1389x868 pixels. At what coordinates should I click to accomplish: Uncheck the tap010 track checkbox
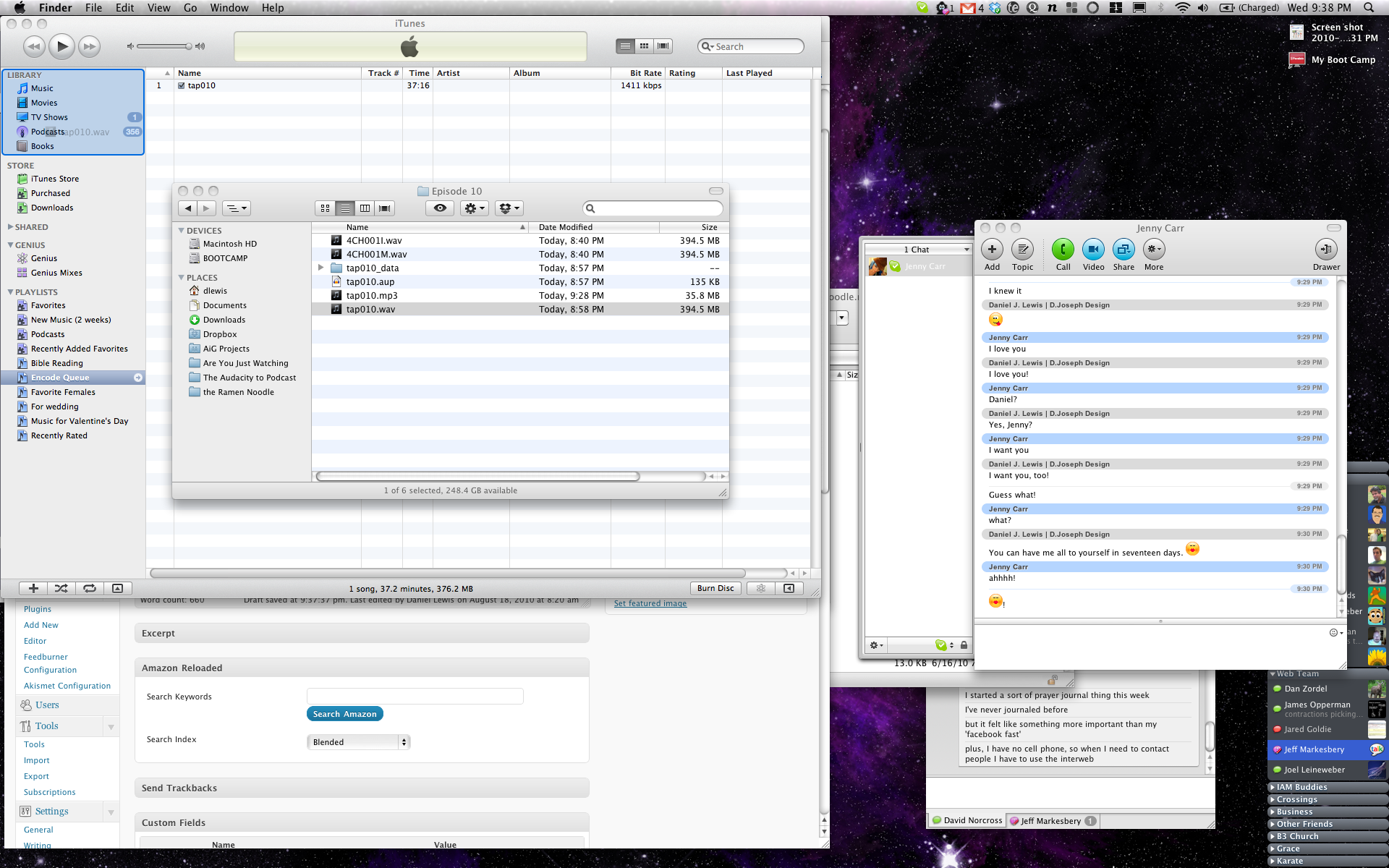click(182, 85)
